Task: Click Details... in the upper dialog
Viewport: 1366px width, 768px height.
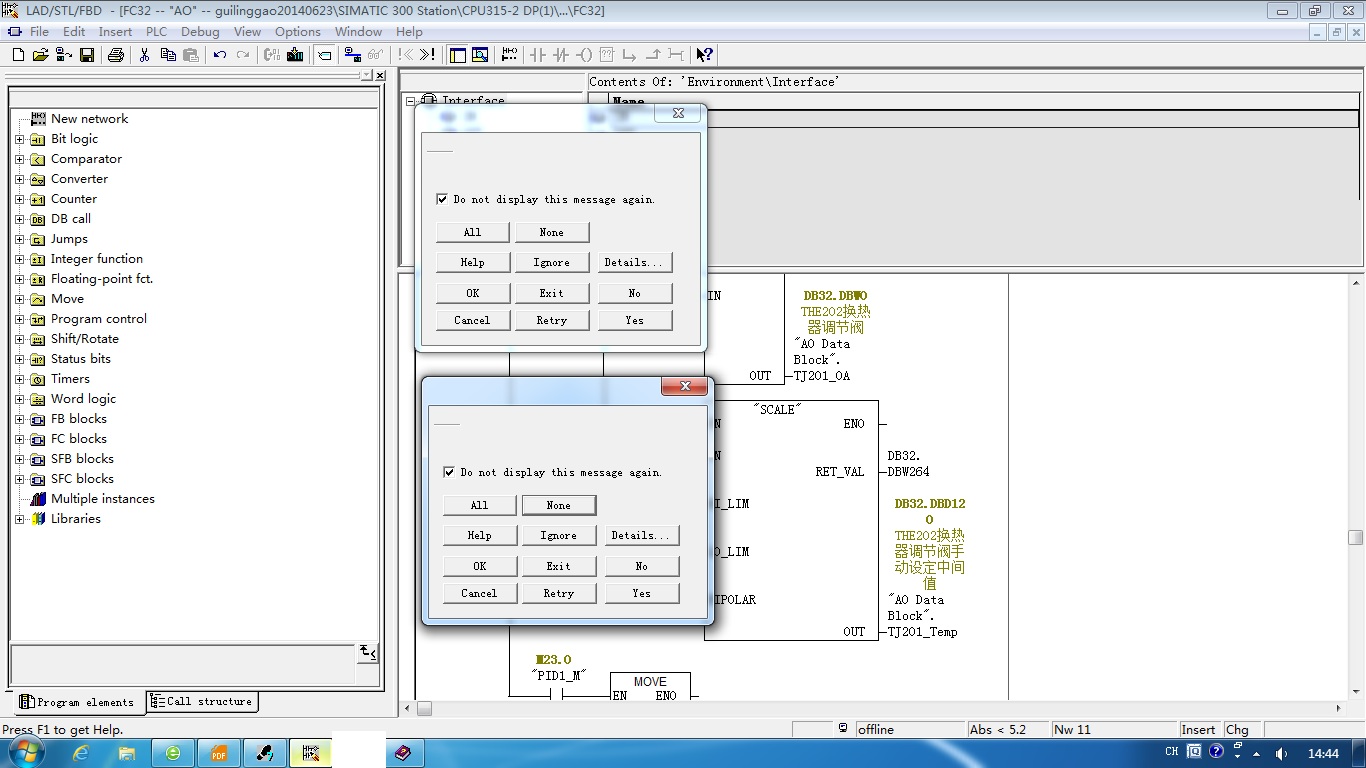Action: [634, 262]
